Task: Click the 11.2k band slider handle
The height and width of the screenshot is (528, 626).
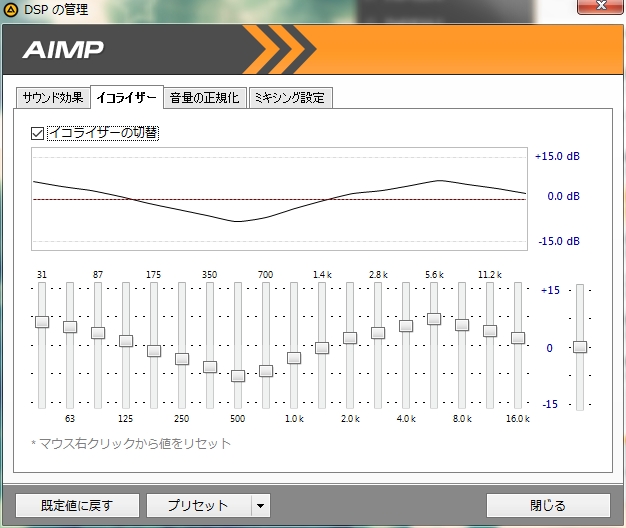Action: pyautogui.click(x=490, y=331)
